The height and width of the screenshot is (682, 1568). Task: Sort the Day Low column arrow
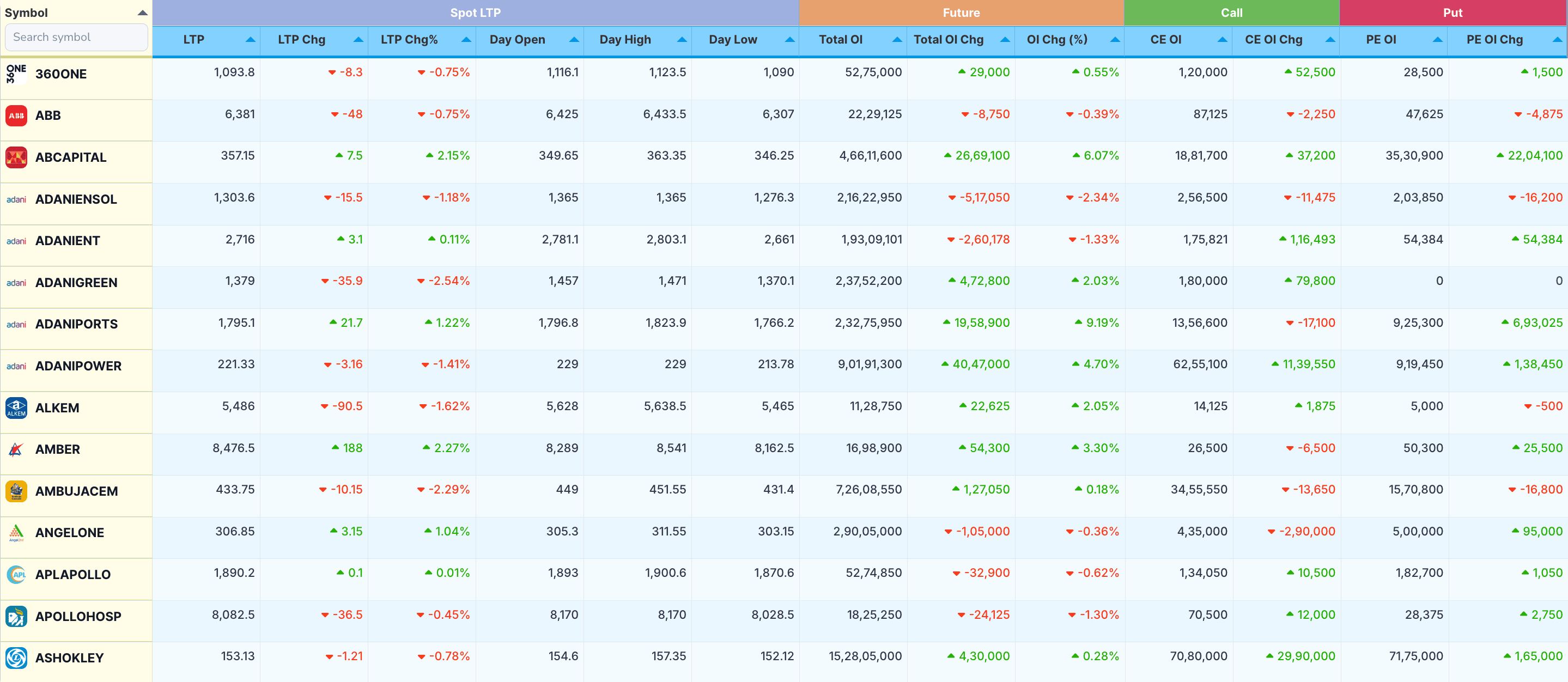789,40
